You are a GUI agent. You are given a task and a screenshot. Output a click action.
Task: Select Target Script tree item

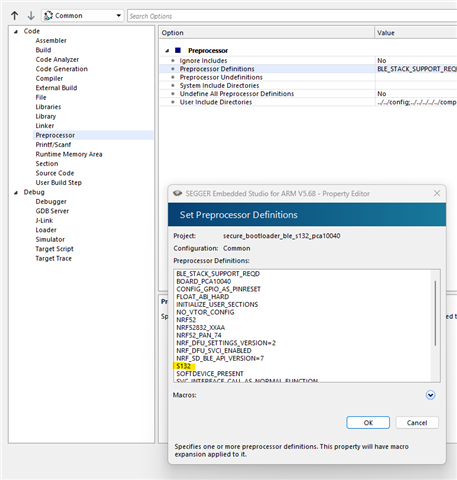[55, 249]
